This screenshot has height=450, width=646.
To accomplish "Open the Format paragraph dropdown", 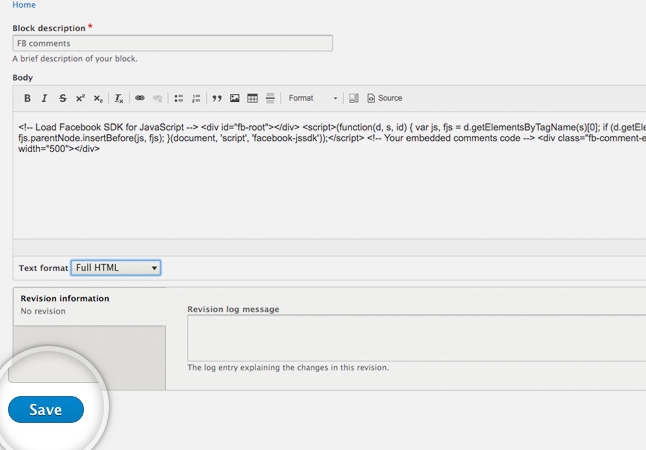I will coord(313,98).
